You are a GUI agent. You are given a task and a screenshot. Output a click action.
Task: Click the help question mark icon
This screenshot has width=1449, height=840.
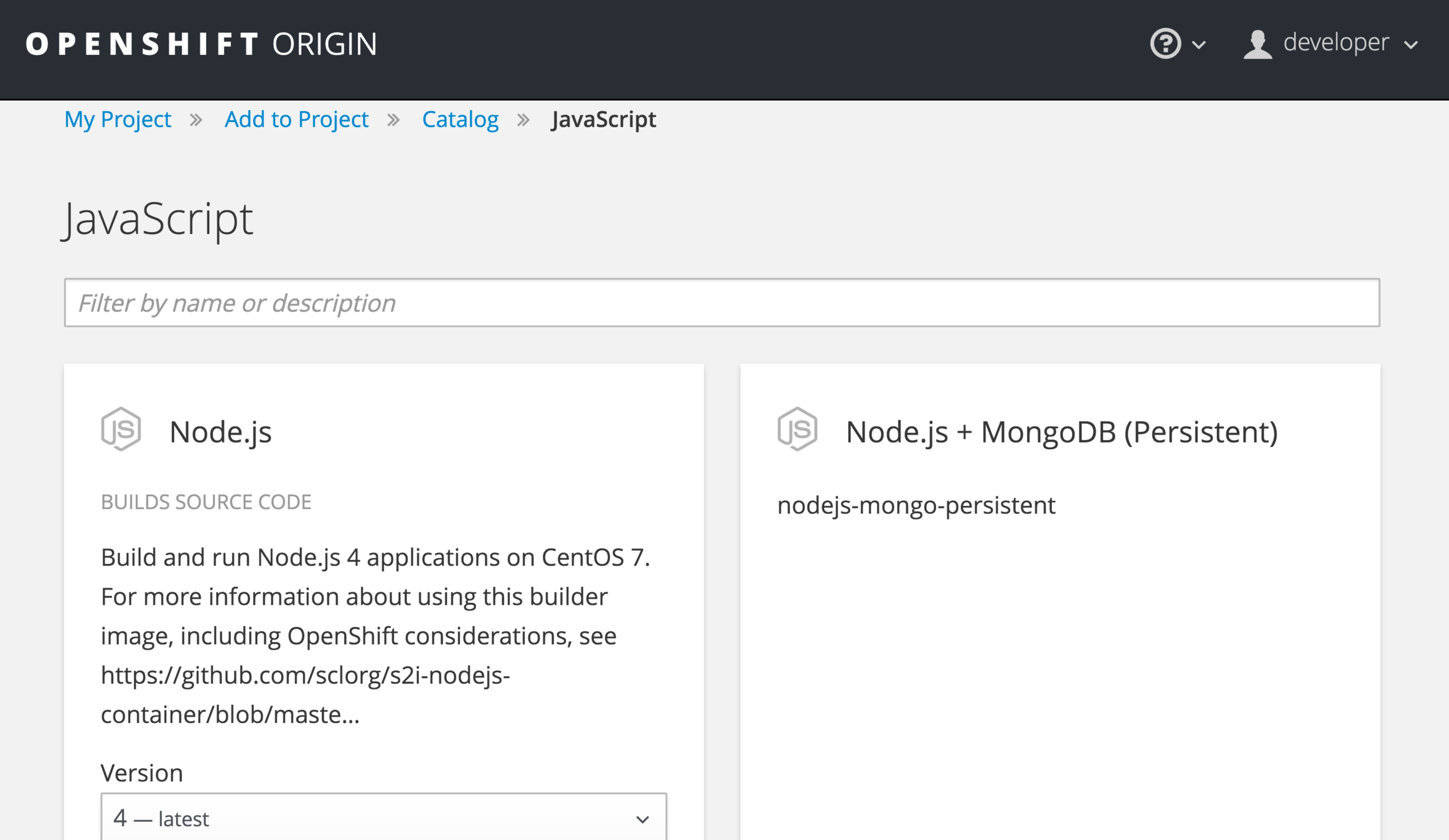pos(1165,44)
